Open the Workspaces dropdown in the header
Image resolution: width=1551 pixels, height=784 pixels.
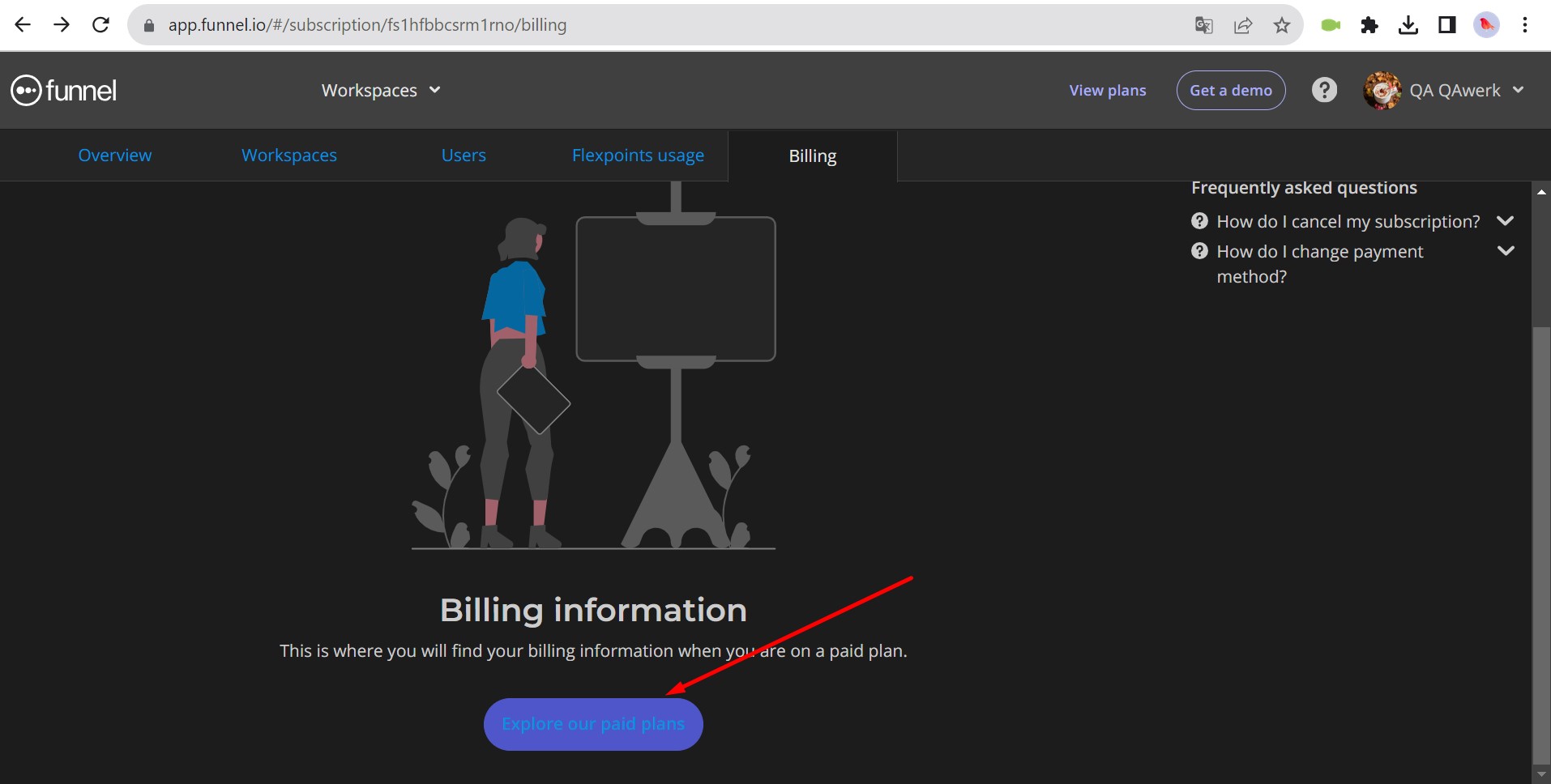[x=381, y=90]
